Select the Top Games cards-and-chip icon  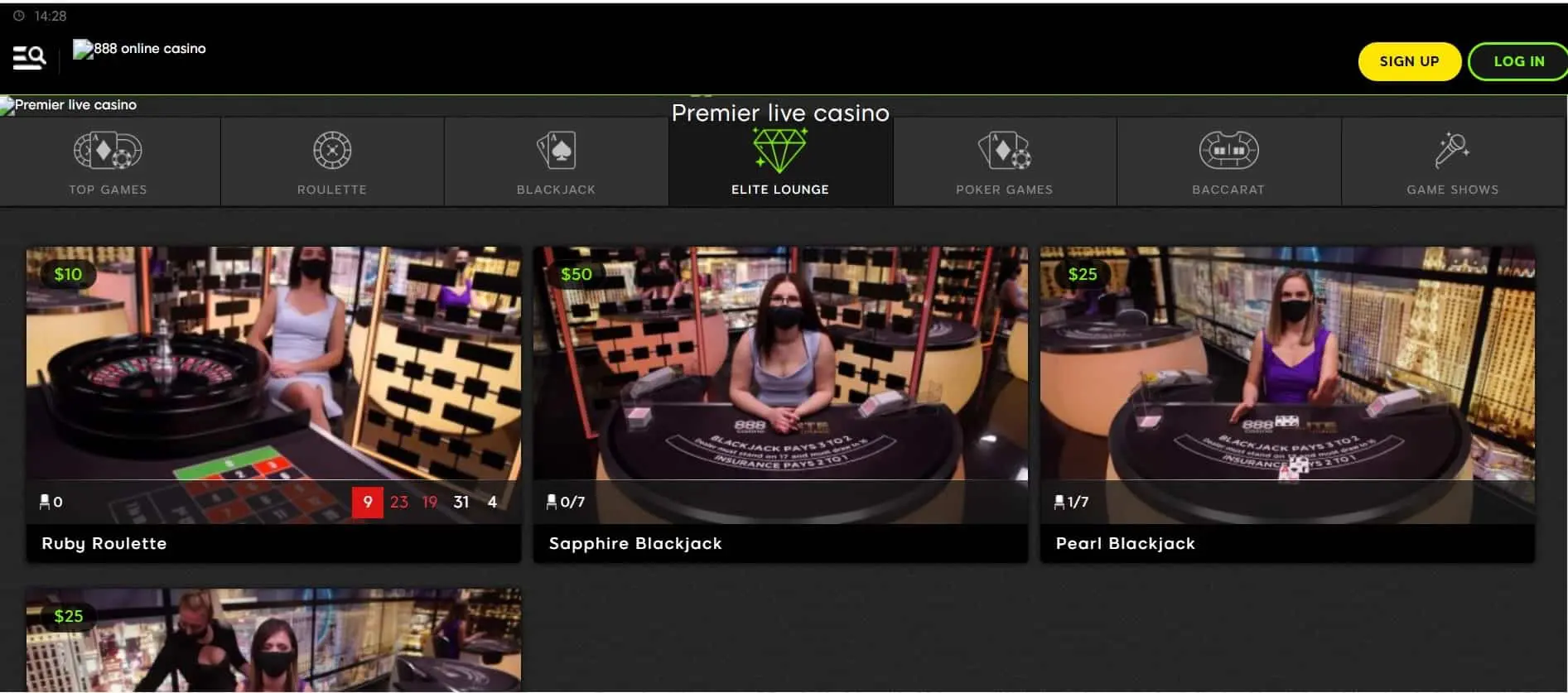(x=108, y=151)
